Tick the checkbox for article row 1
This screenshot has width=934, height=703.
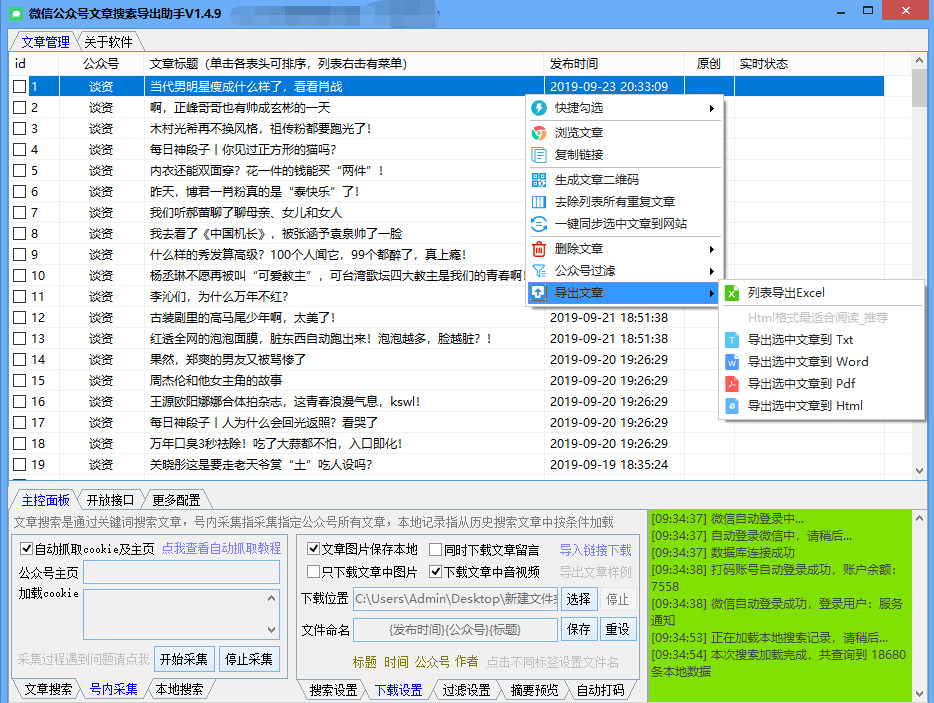click(20, 86)
